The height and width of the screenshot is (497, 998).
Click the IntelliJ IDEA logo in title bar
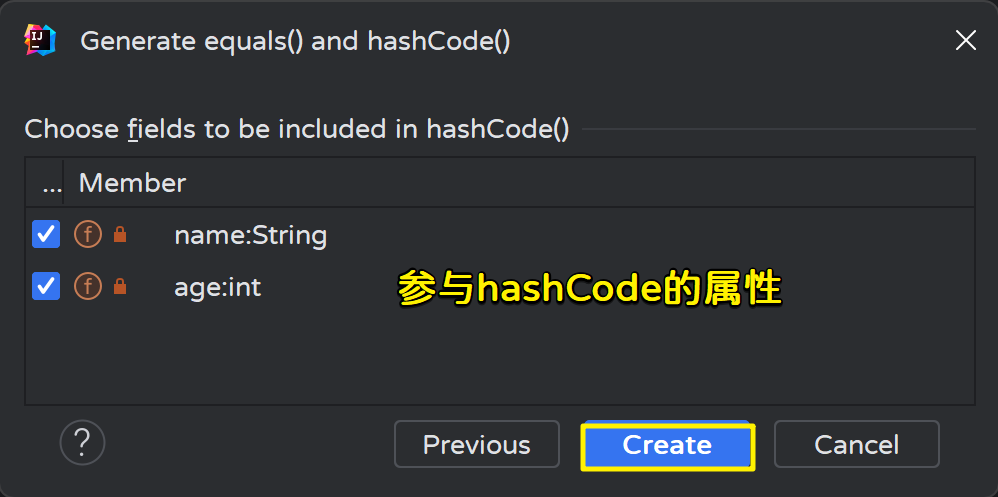coord(39,40)
